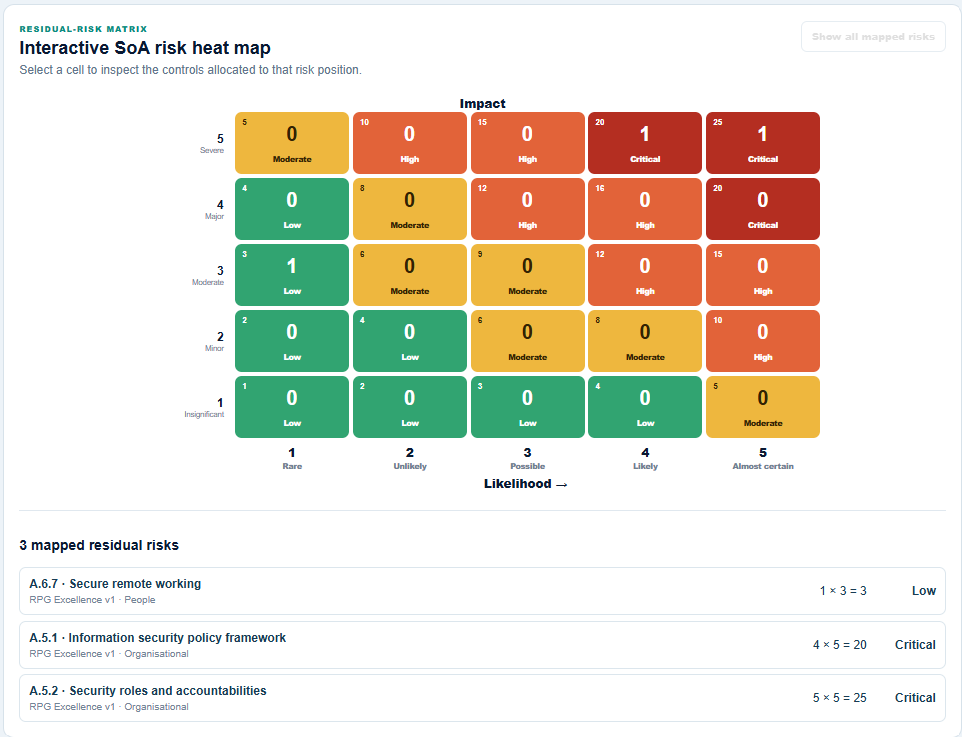Select the score 9 Moderate cell
Viewport: 962px width, 737px height.
528,275
